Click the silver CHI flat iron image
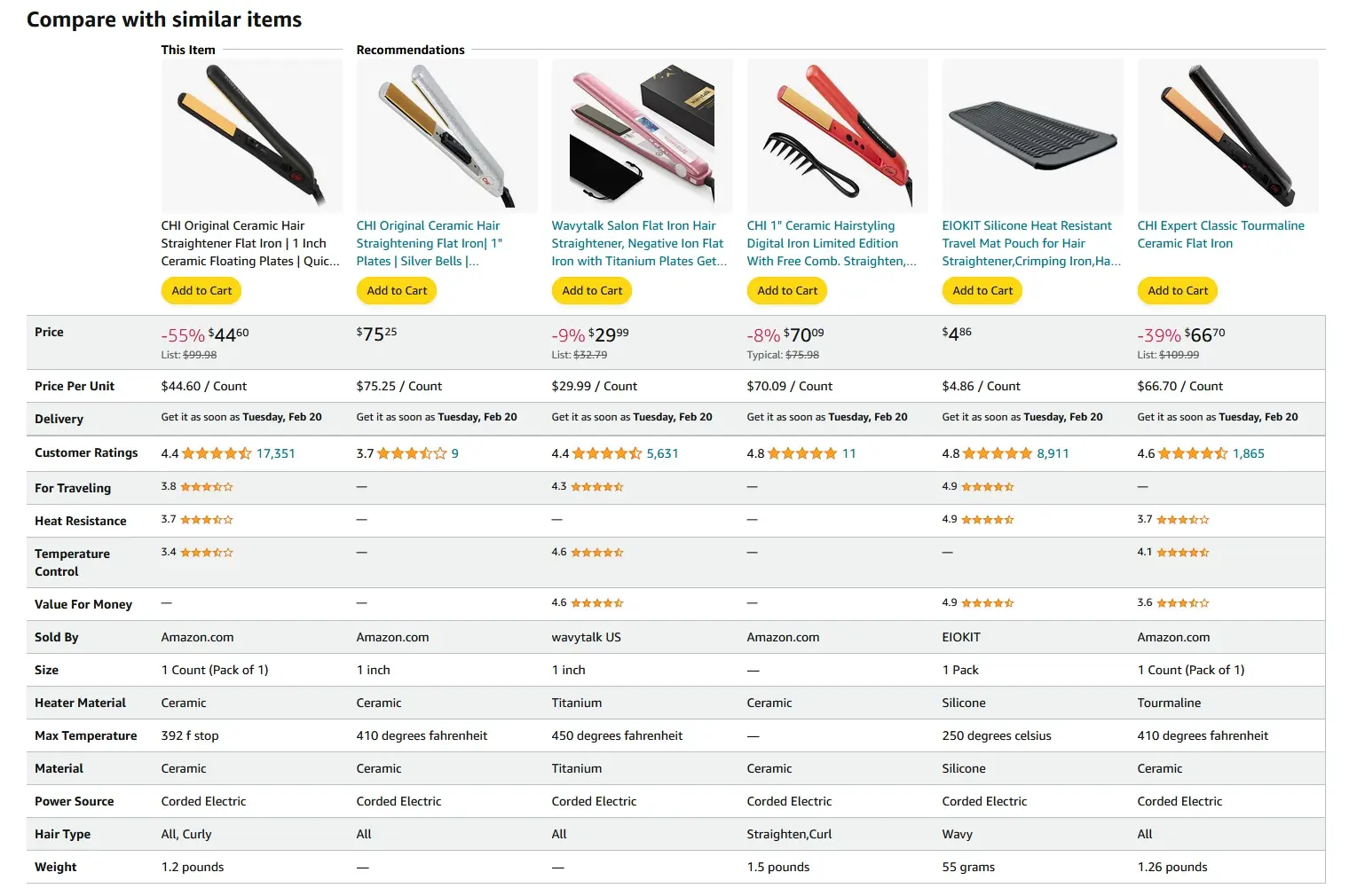1349x896 pixels. (446, 135)
